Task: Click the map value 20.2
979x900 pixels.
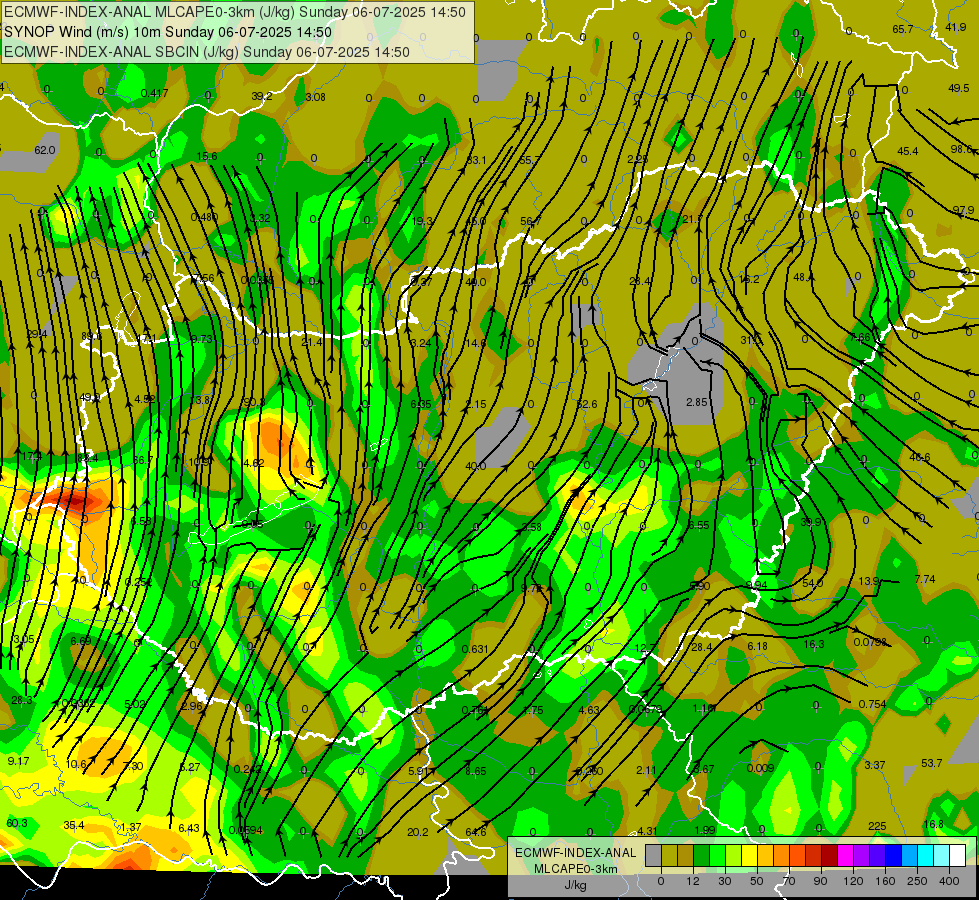Action: click(418, 832)
